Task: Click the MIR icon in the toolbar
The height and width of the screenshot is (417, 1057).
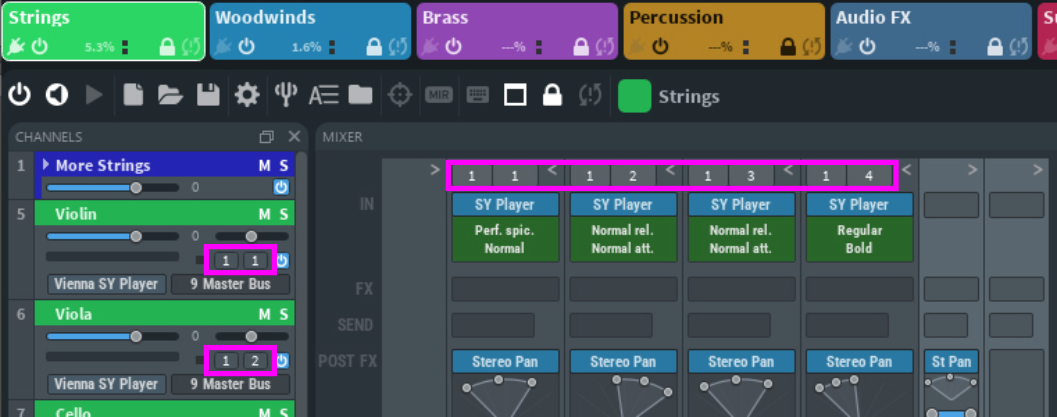Action: coord(438,95)
